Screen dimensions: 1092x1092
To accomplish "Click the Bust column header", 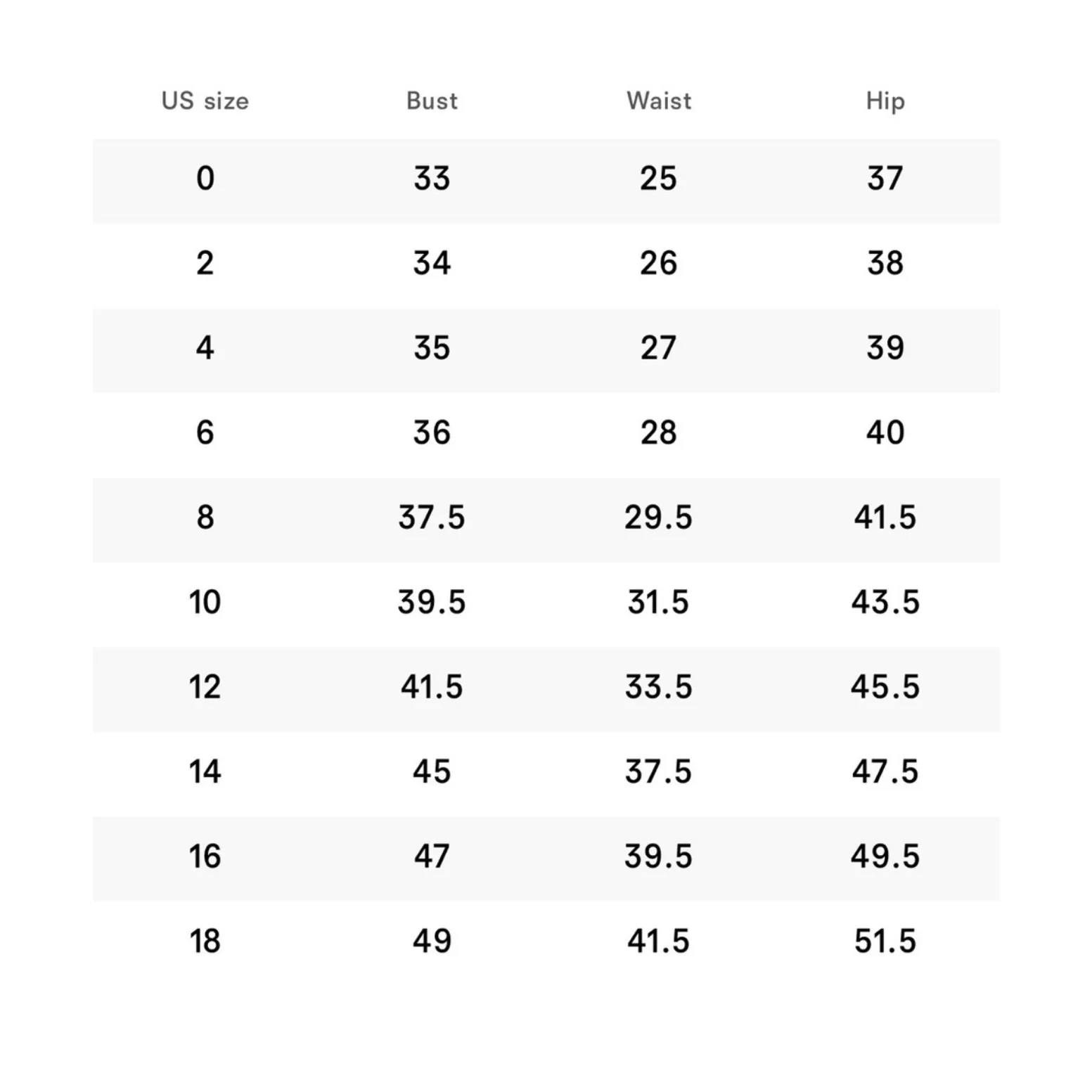I will click(432, 101).
